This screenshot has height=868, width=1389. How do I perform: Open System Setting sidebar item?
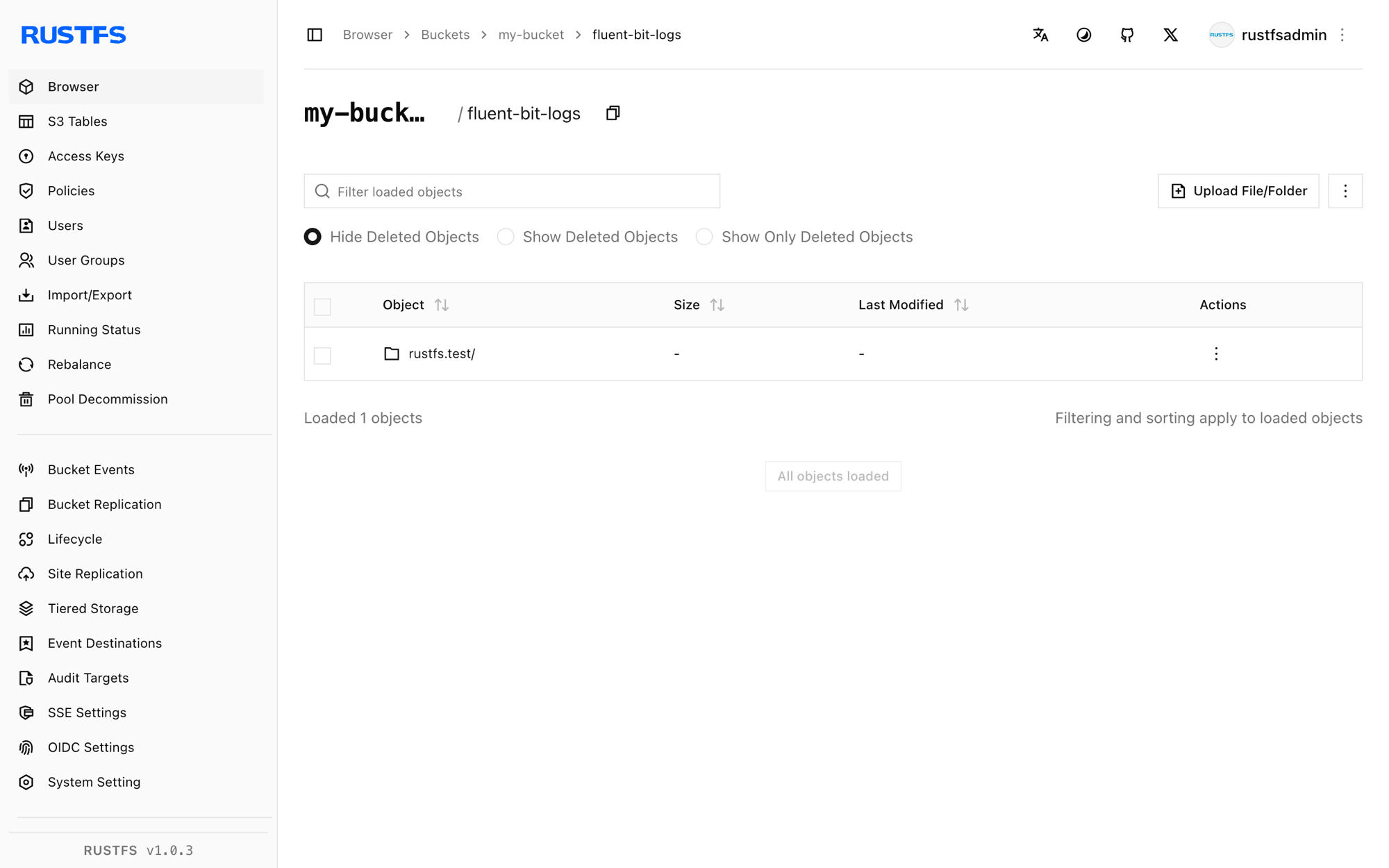click(136, 782)
